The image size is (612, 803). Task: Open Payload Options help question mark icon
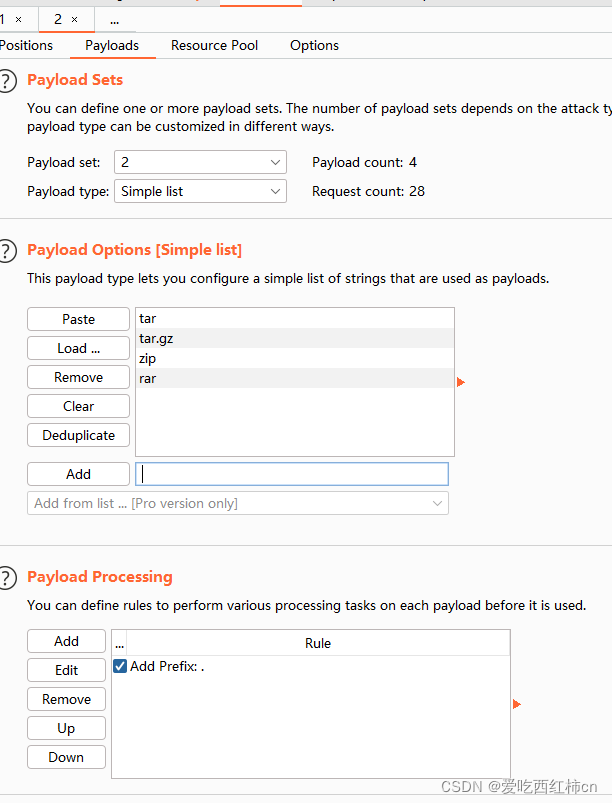coord(7,250)
